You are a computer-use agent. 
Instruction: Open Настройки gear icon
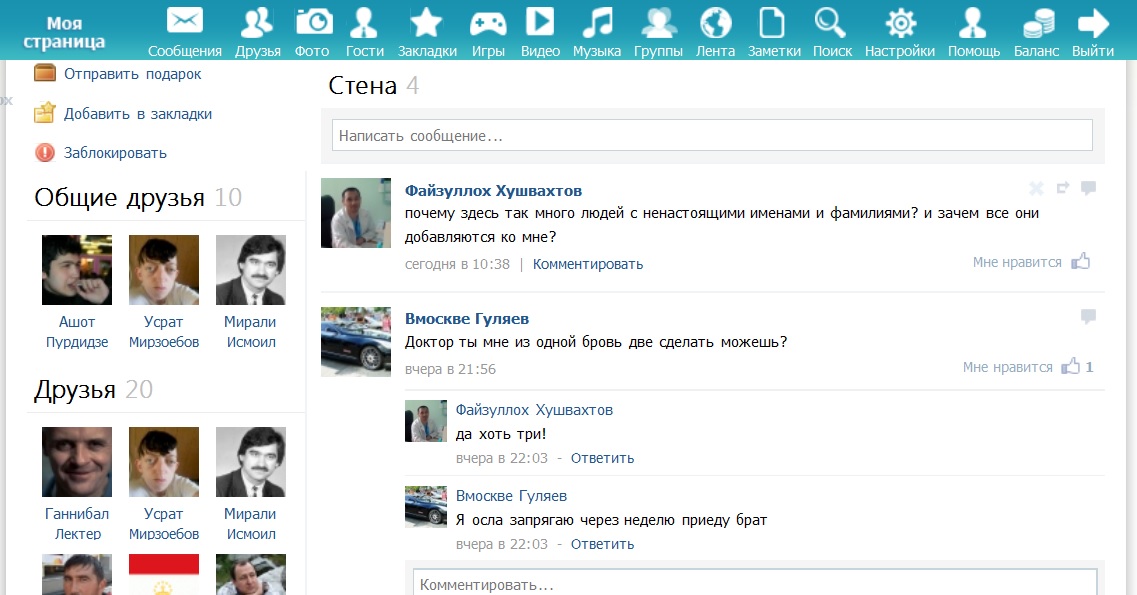[900, 23]
